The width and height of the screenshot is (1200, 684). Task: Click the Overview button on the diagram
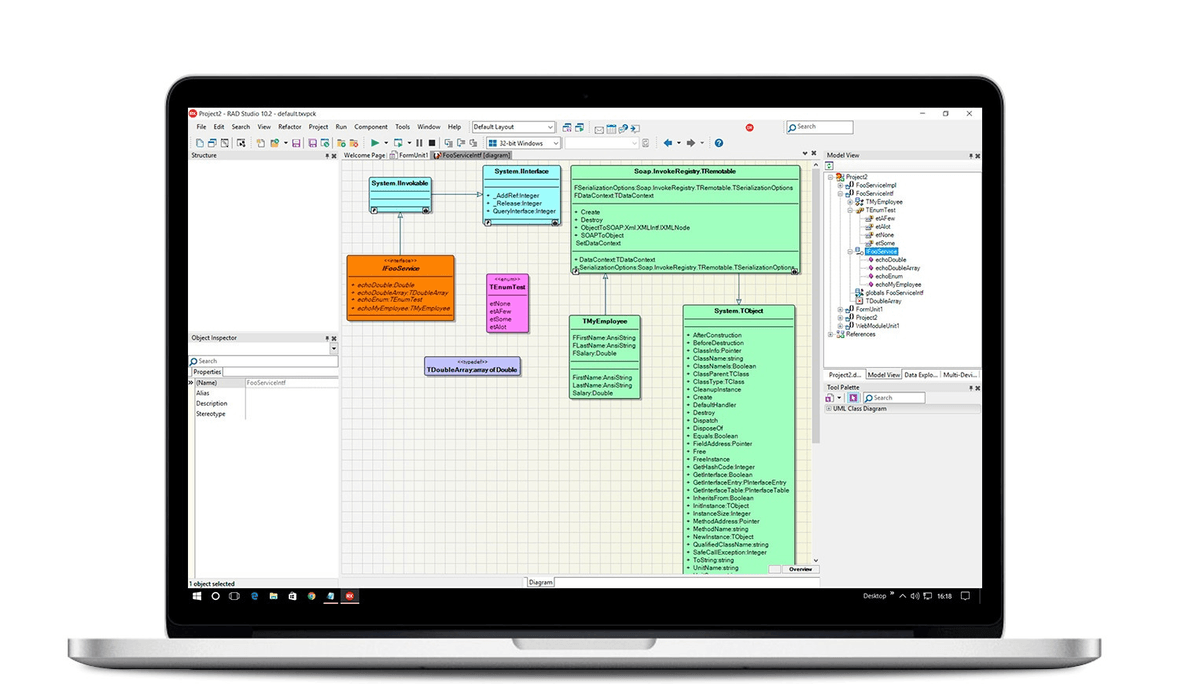click(800, 569)
